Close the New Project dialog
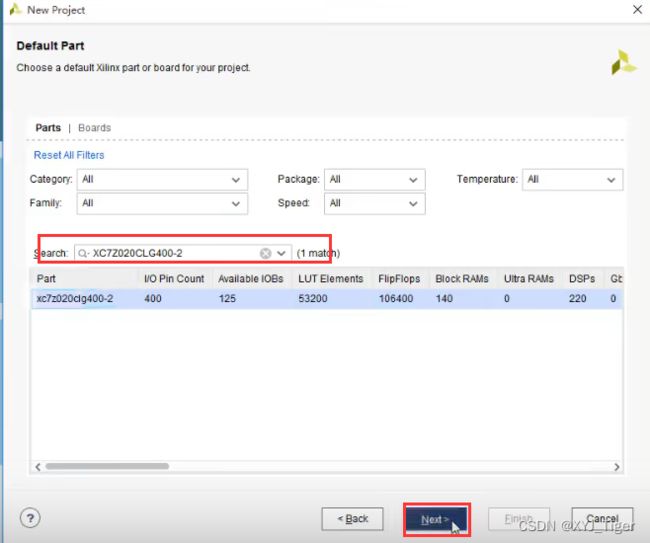This screenshot has height=543, width=650. point(638,10)
